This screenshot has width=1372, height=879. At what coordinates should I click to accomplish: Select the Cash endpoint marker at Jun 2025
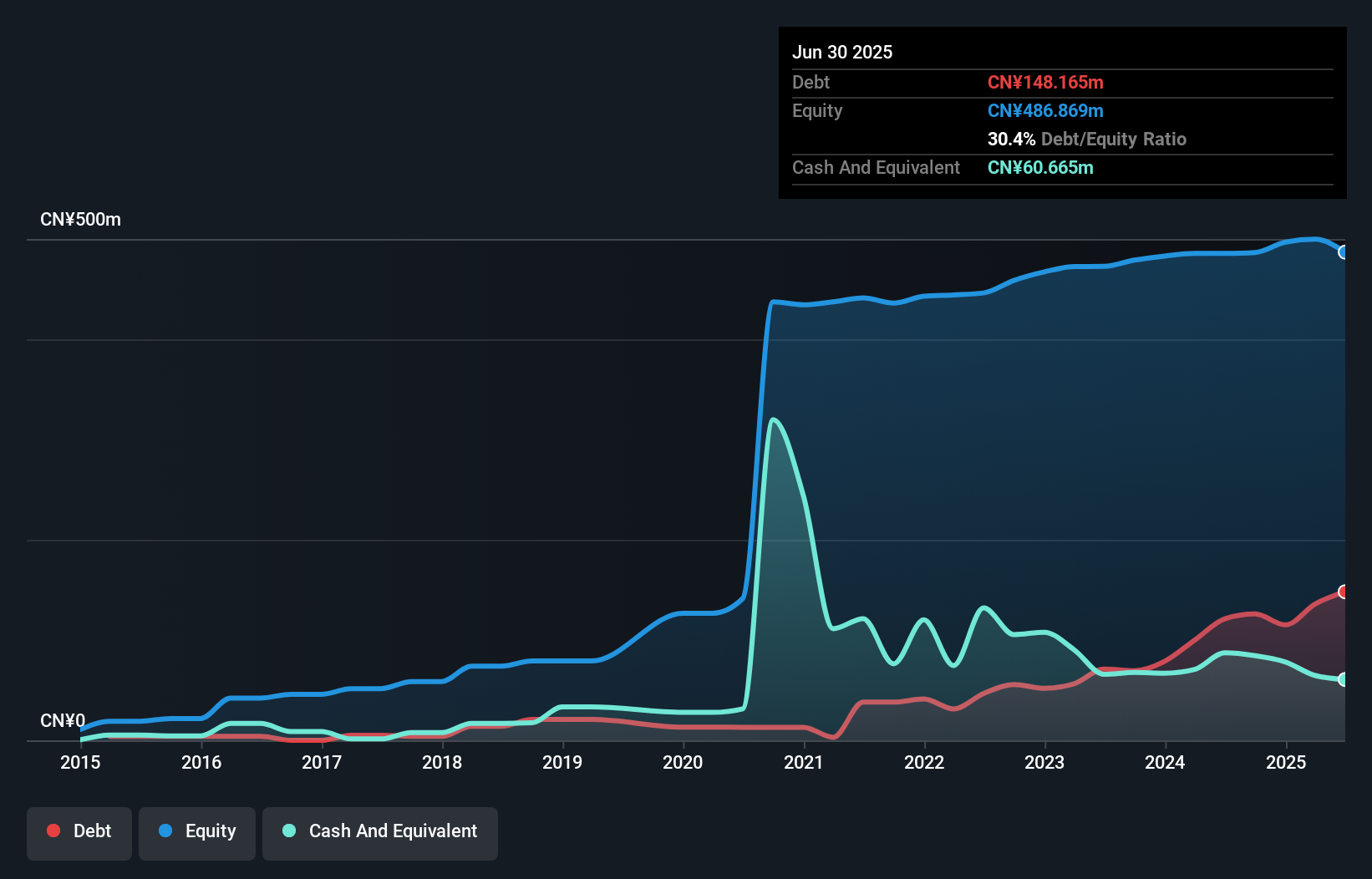(1343, 679)
